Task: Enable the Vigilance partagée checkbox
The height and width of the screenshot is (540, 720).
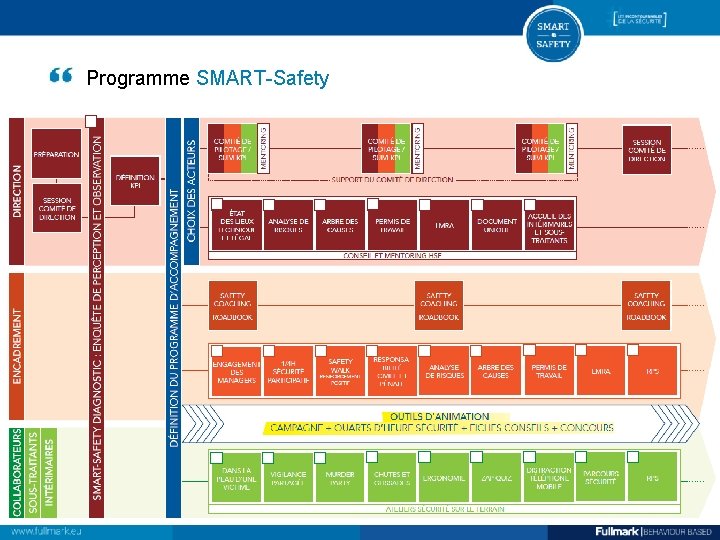Action: click(268, 458)
